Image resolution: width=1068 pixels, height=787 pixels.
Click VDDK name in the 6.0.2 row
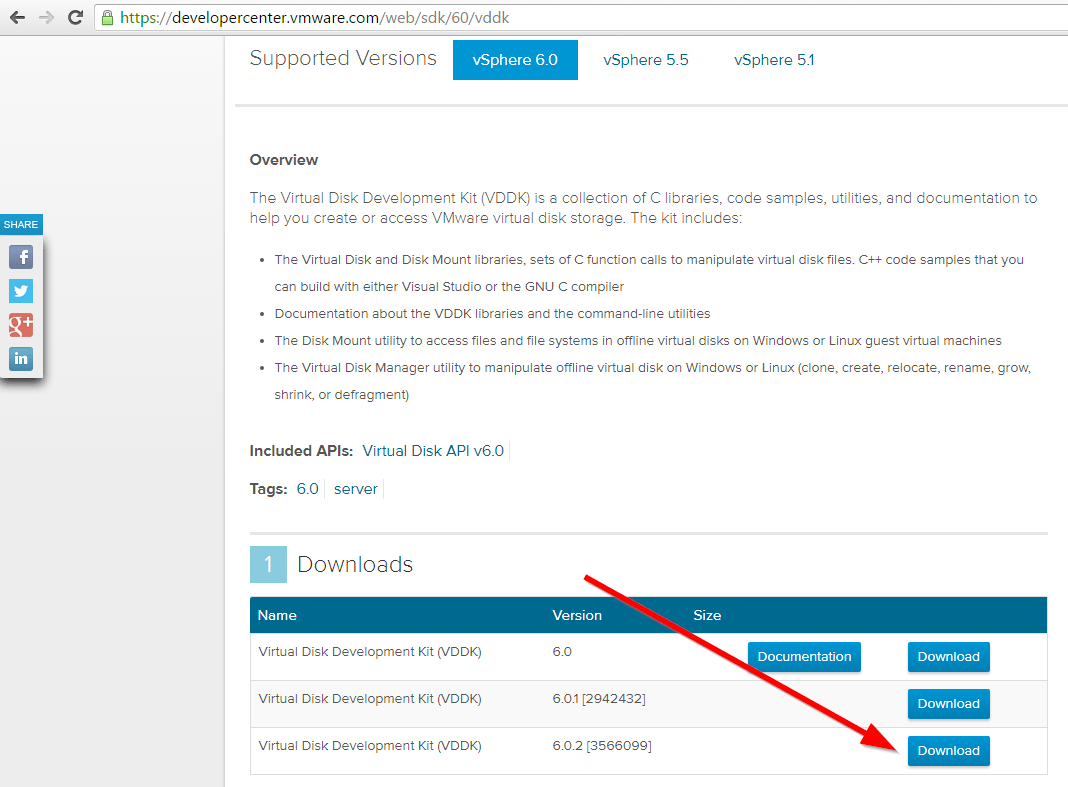point(370,745)
